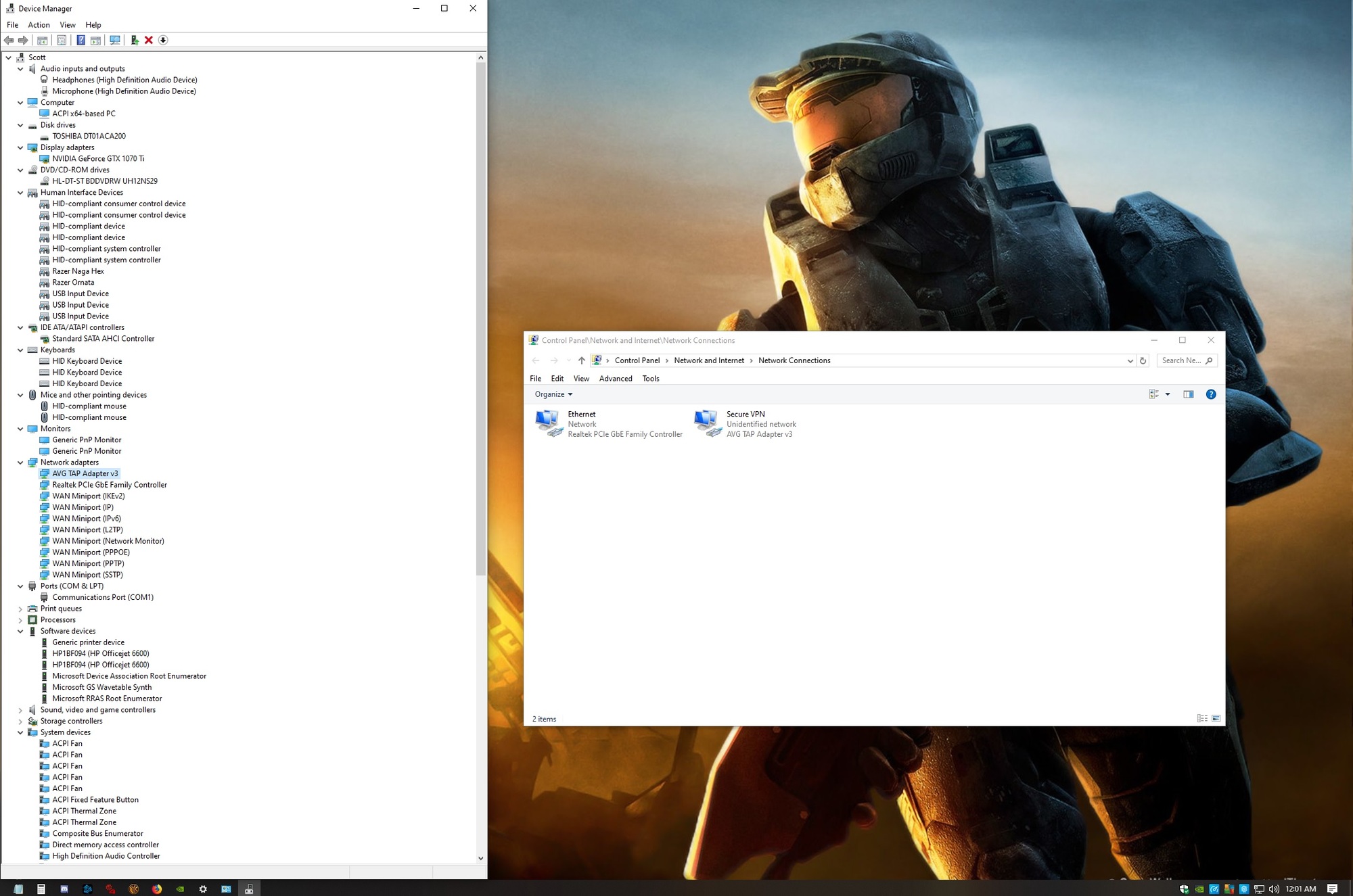Open the Action Center notifications icon

pyautogui.click(x=1333, y=889)
